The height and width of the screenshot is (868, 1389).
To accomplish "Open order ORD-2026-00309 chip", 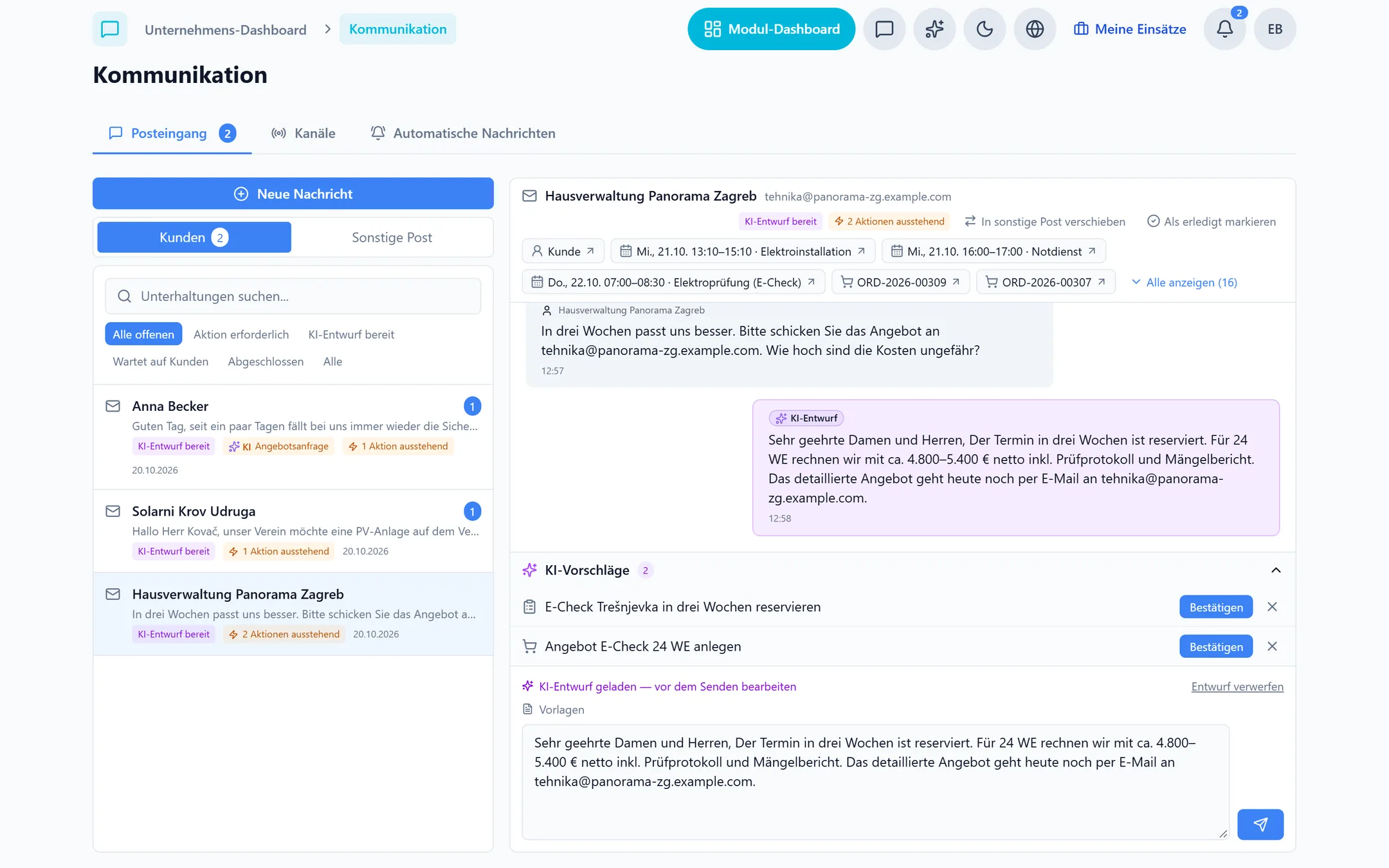I will pyautogui.click(x=900, y=282).
